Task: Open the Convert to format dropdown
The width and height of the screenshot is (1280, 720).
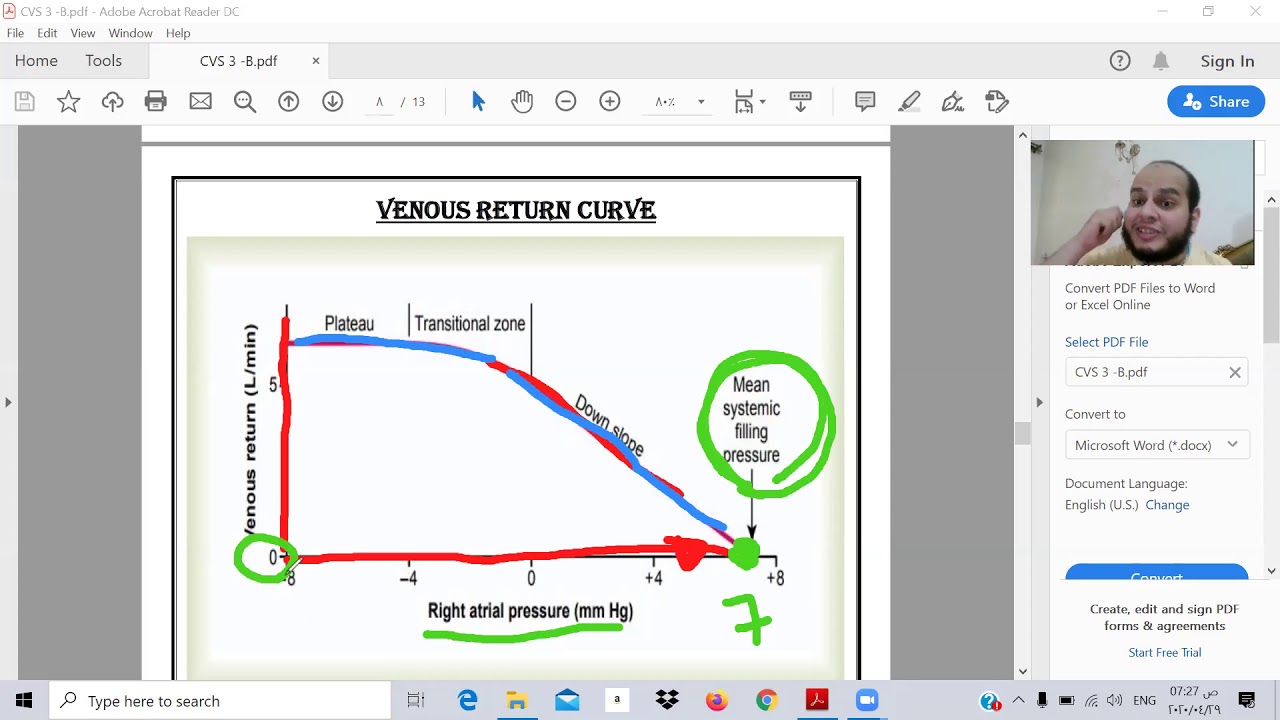Action: click(1157, 445)
